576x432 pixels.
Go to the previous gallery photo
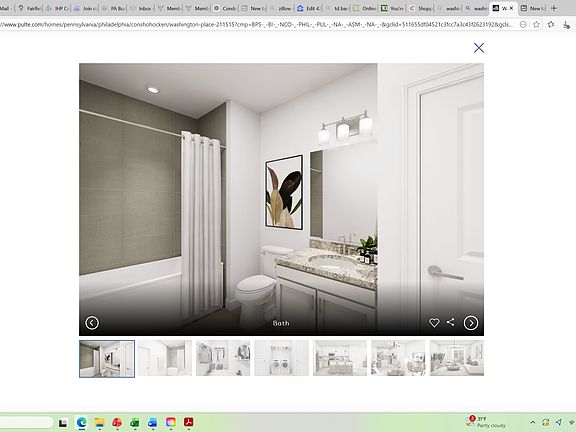tap(92, 323)
